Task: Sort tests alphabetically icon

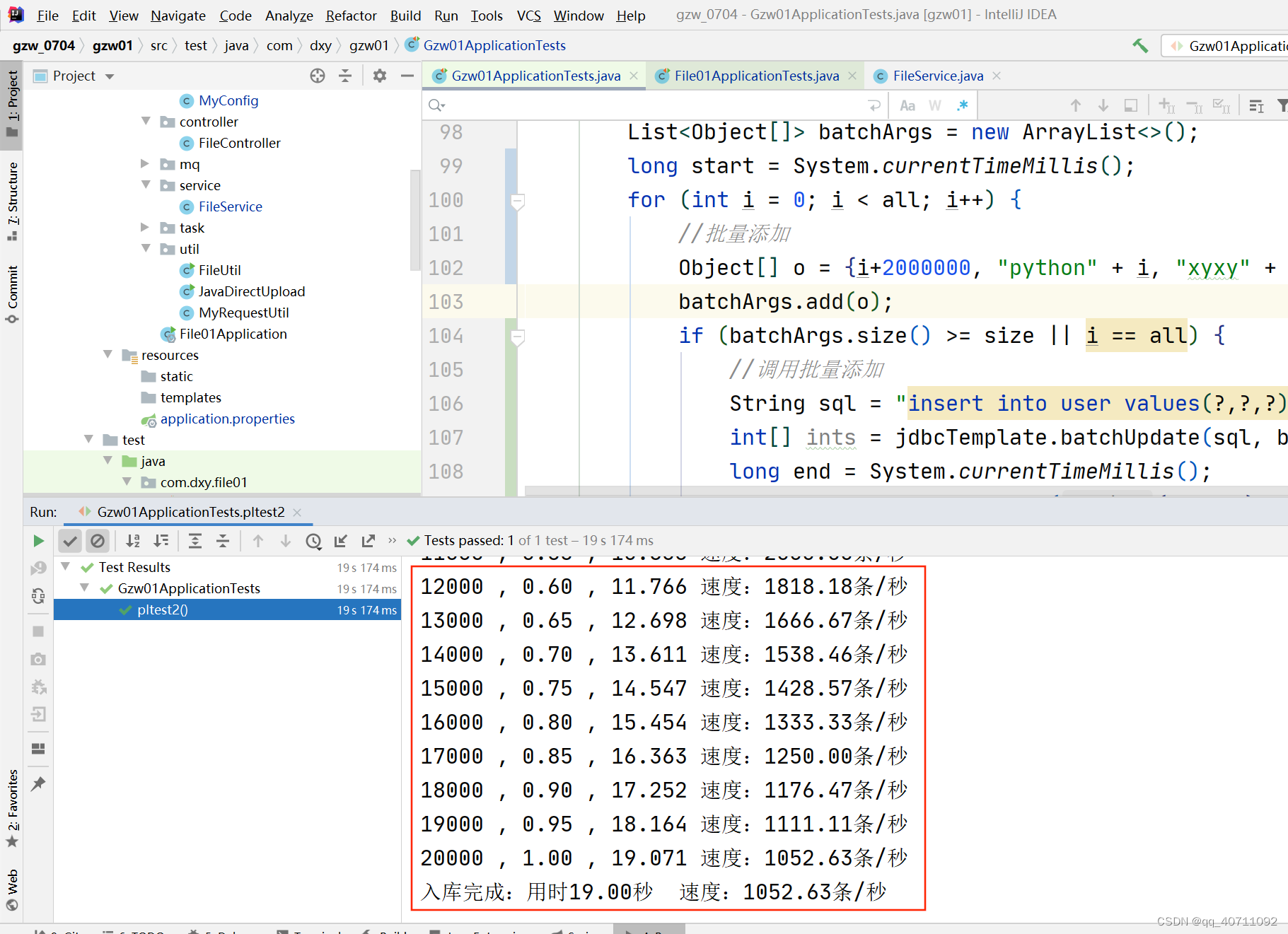Action: pos(133,541)
